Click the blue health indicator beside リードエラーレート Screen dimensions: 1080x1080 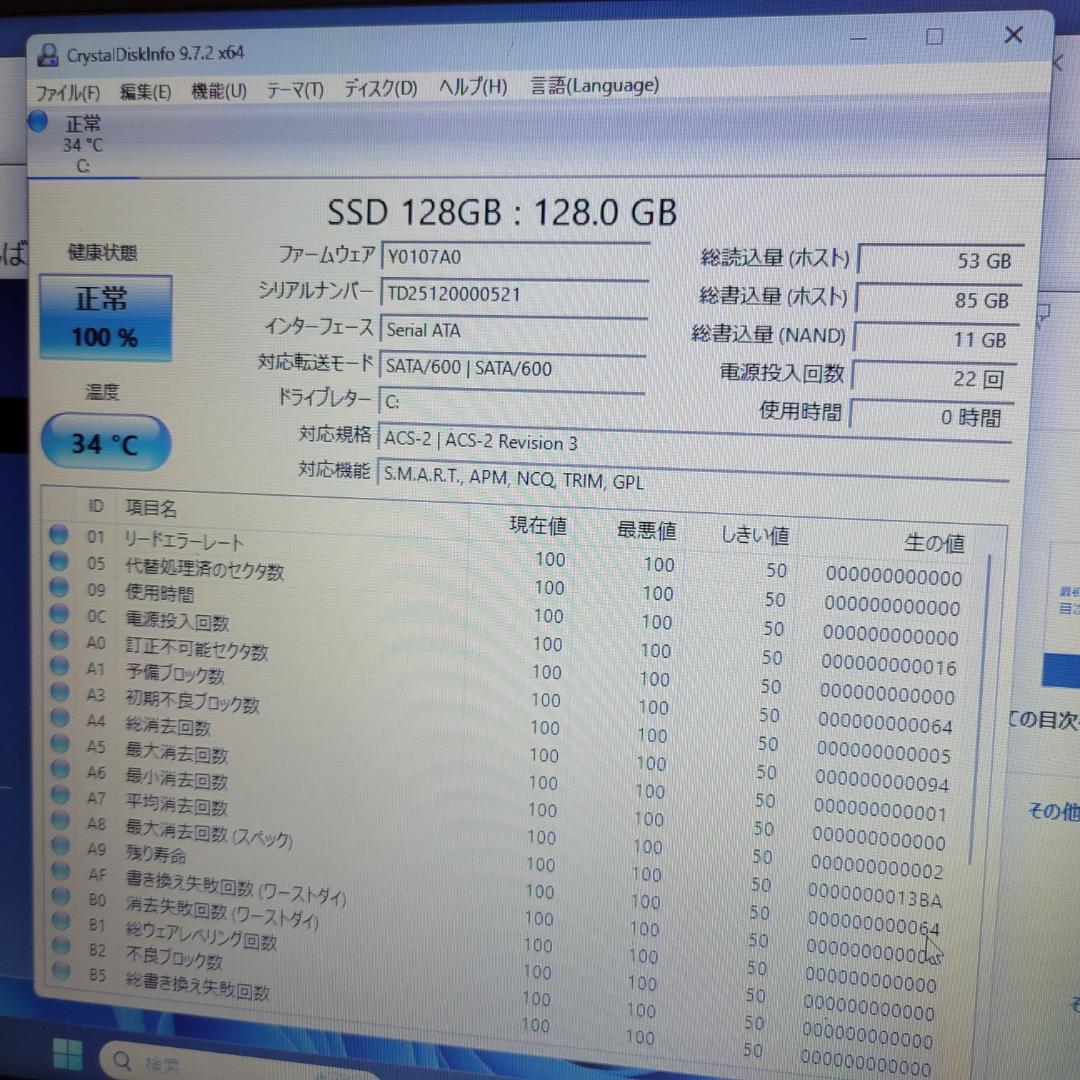click(58, 537)
